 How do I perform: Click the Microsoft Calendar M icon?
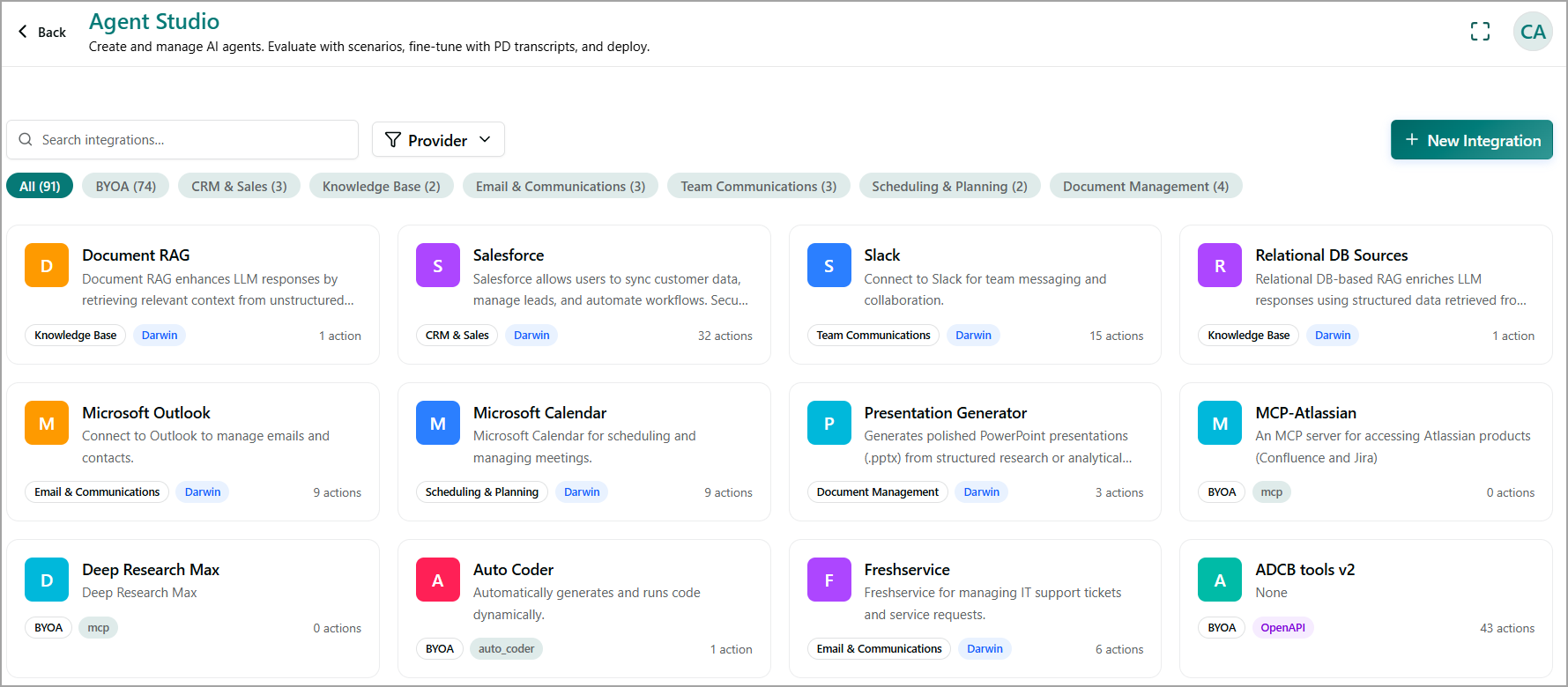[438, 423]
